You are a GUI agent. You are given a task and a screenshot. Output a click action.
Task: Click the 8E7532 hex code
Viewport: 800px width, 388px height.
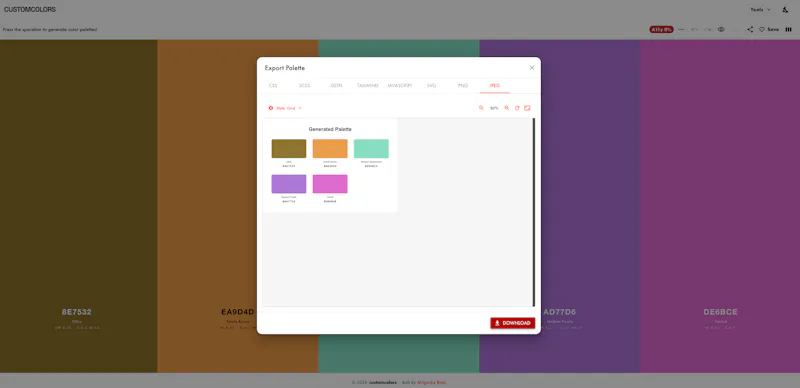(x=77, y=312)
